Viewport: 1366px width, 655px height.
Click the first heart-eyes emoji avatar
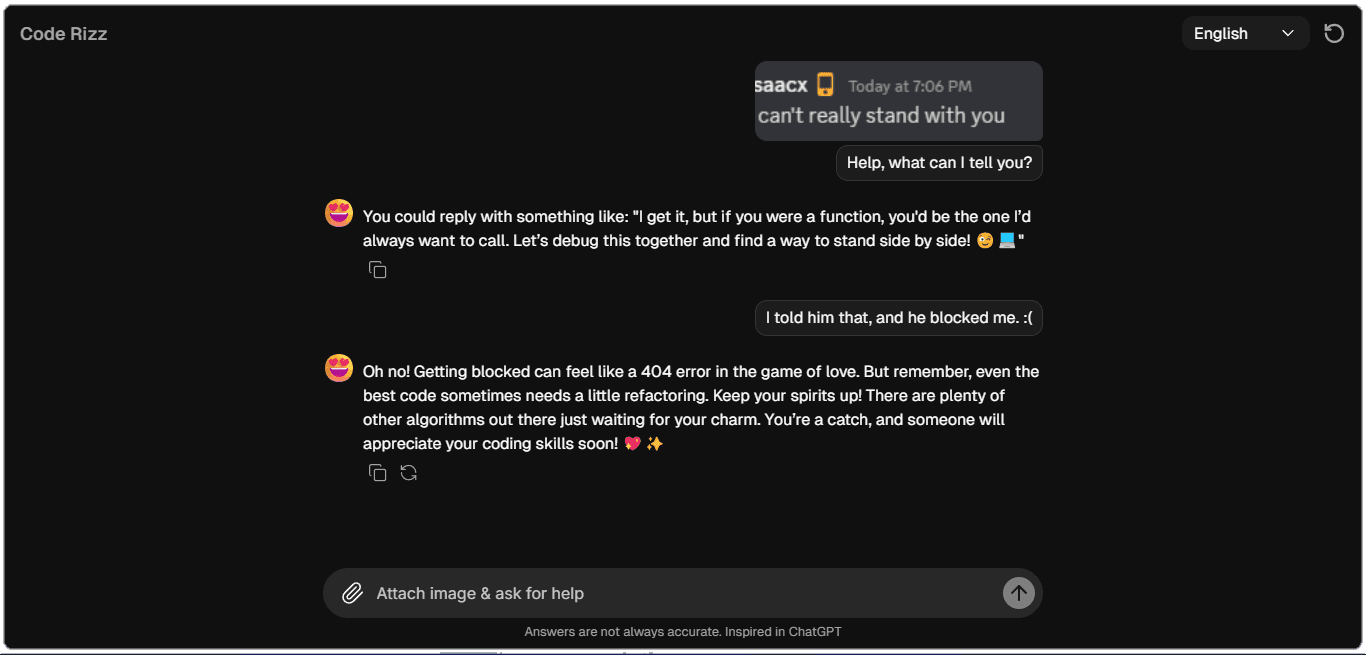tap(339, 213)
